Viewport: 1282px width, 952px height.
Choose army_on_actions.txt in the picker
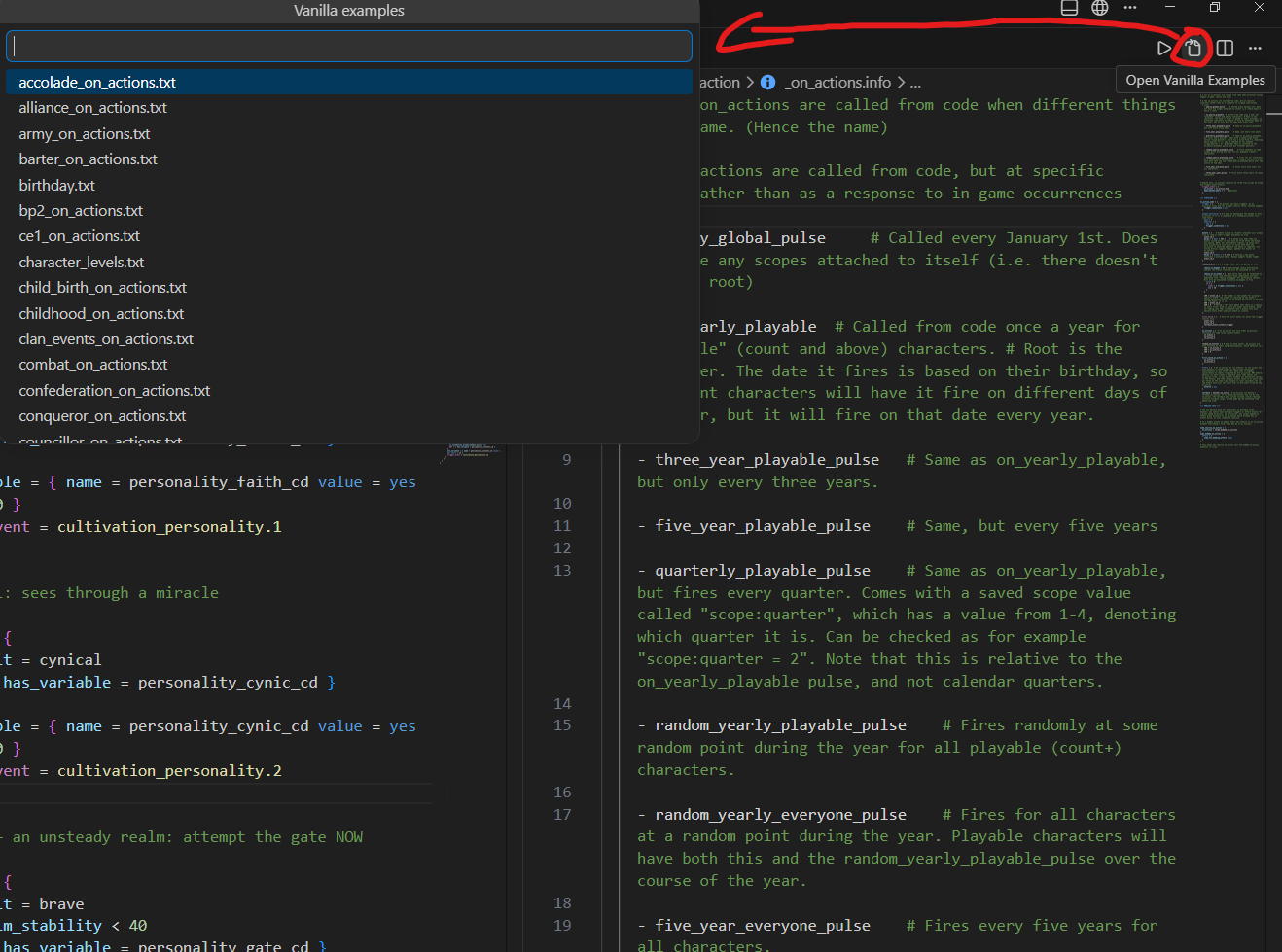pyautogui.click(x=349, y=134)
